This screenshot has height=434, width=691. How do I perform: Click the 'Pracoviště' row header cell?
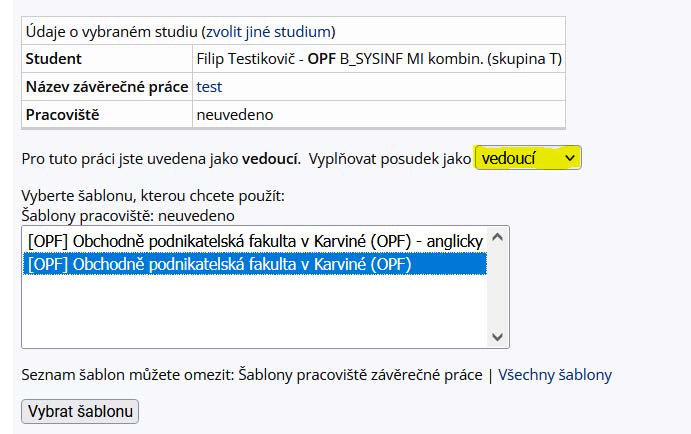107,115
